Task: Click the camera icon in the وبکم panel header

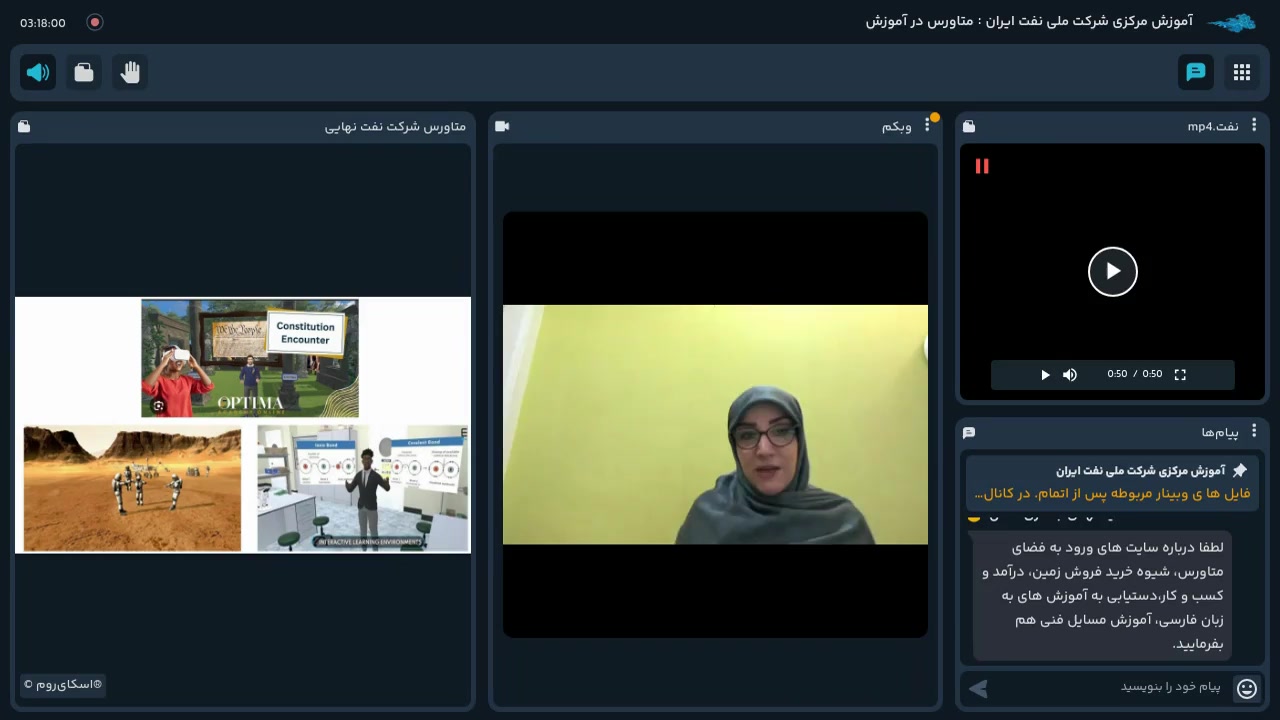Action: 502,126
